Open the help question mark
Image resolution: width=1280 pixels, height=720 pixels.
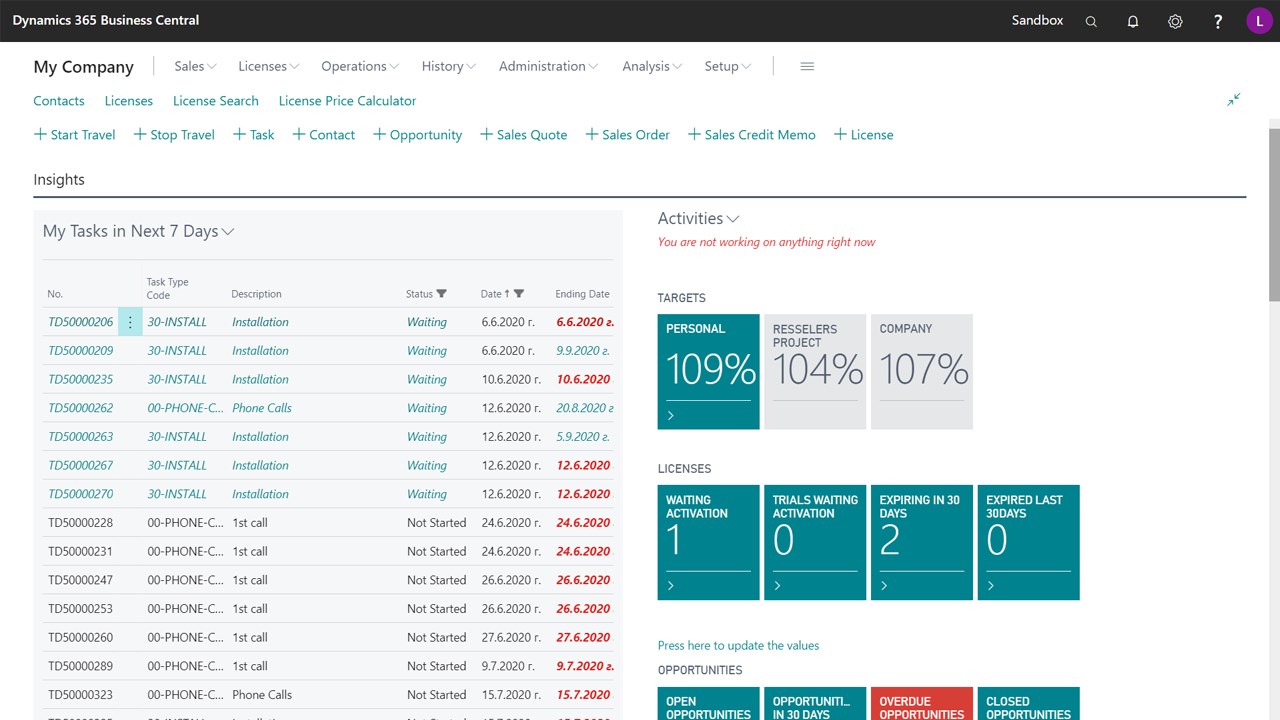point(1217,21)
